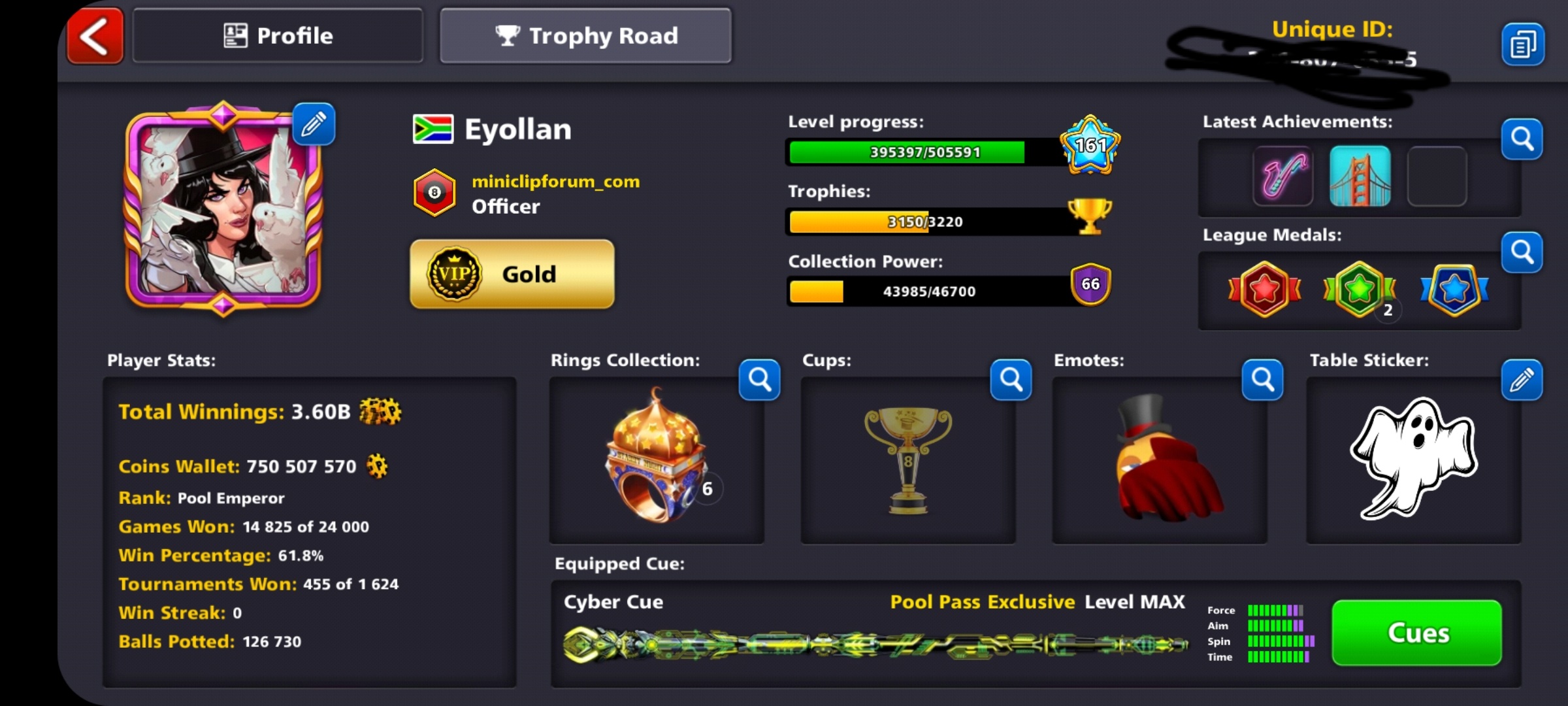View Rings Collection with magnifier icon
Image resolution: width=1568 pixels, height=706 pixels.
click(760, 379)
